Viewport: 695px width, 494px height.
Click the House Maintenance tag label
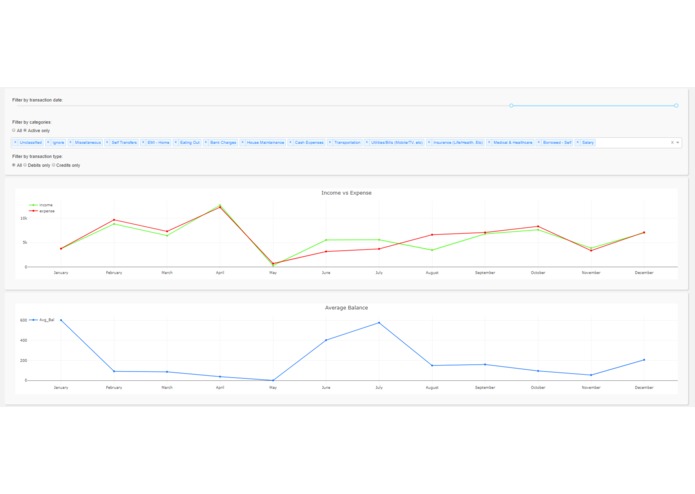(x=266, y=143)
